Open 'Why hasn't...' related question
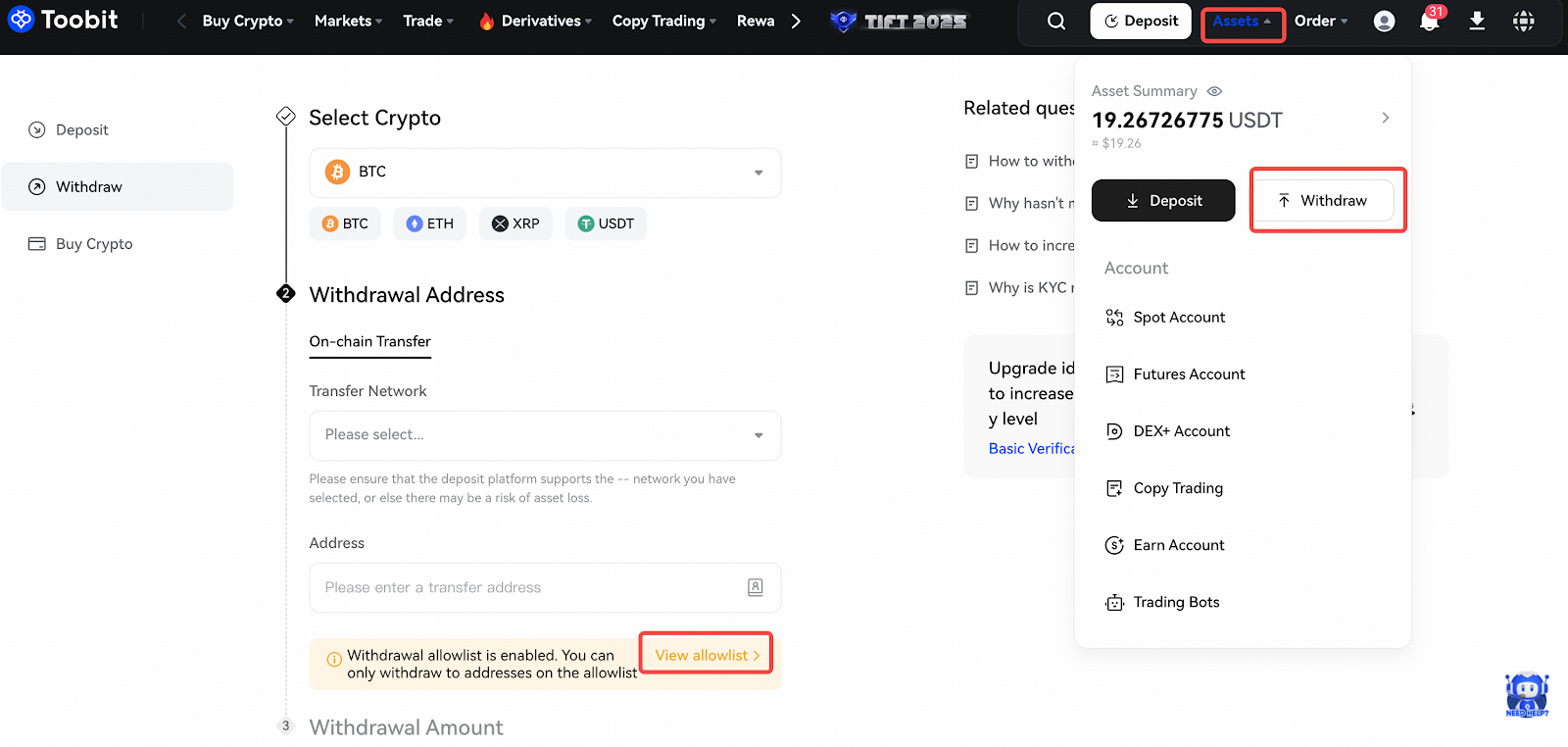Screen dimensions: 1568x747 coord(1019,203)
